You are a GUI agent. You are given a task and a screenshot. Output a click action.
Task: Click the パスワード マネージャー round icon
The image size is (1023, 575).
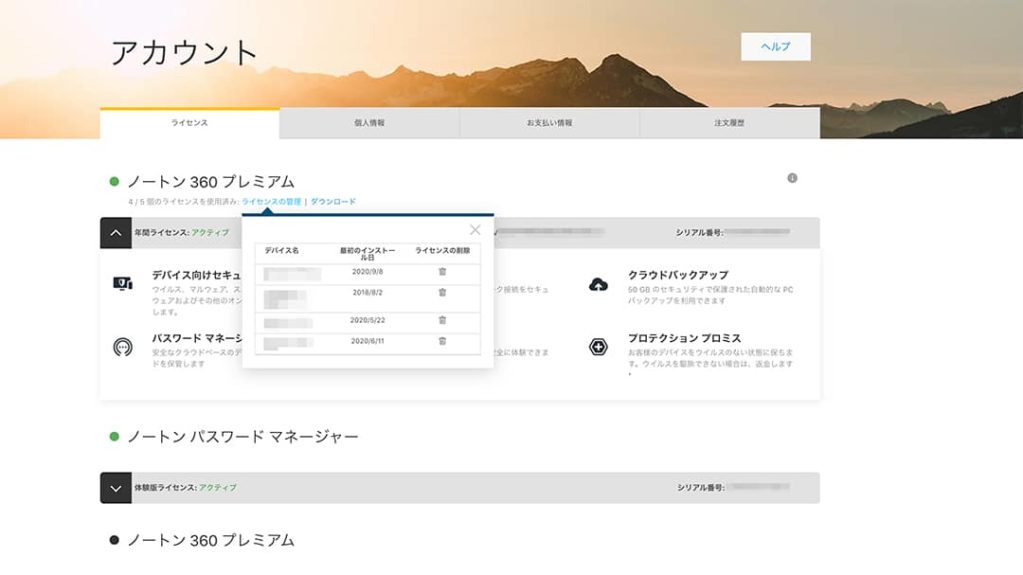(x=123, y=347)
